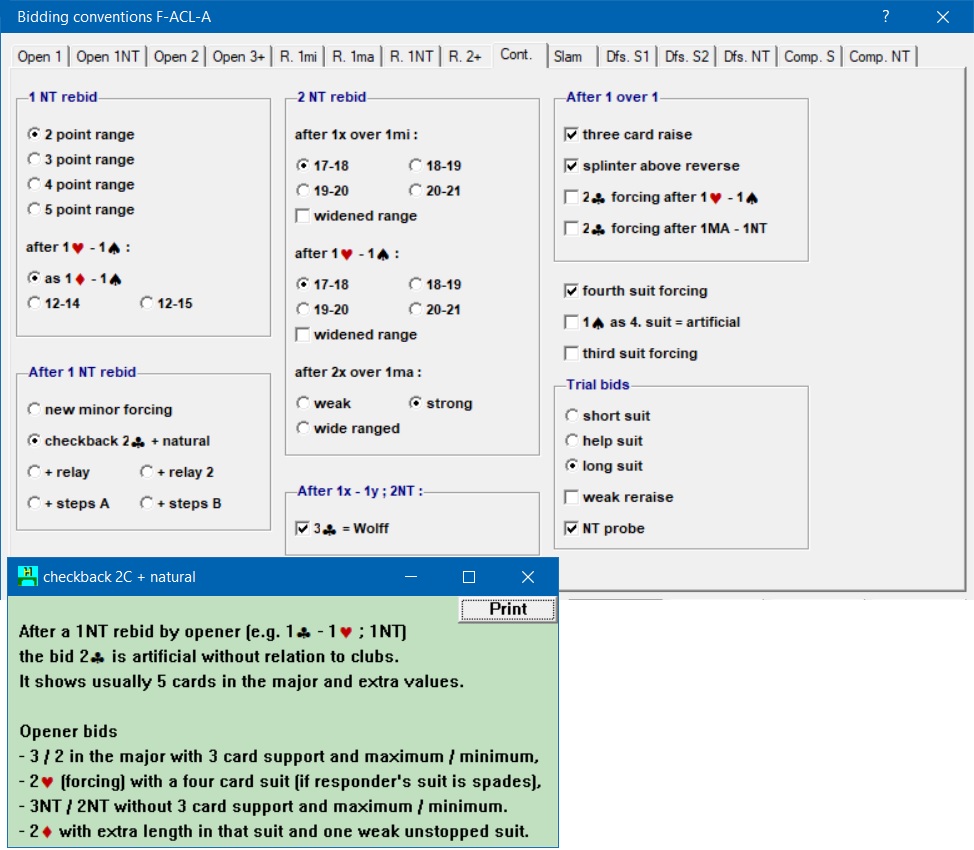
Task: Click the help question mark in title bar
Action: [885, 17]
